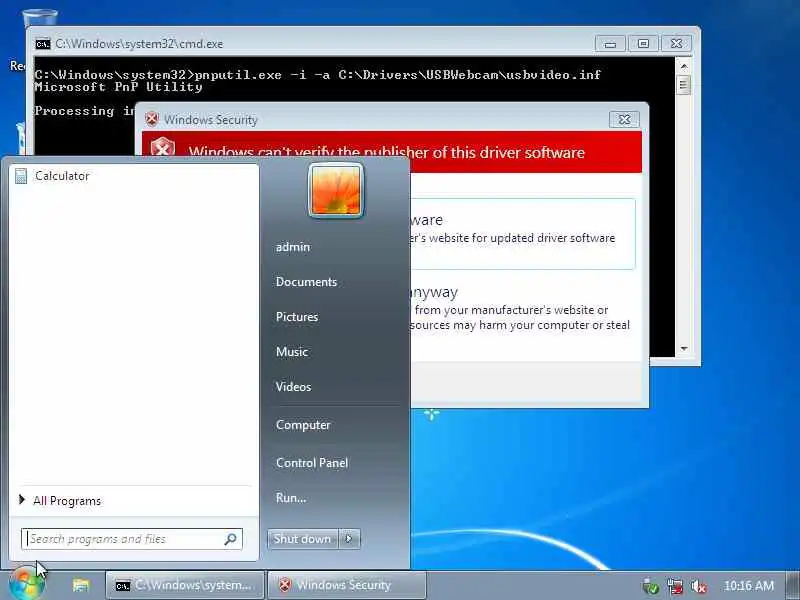Click the cmd window scrollbar thumb
Viewport: 800px width, 600px height.
pos(684,85)
